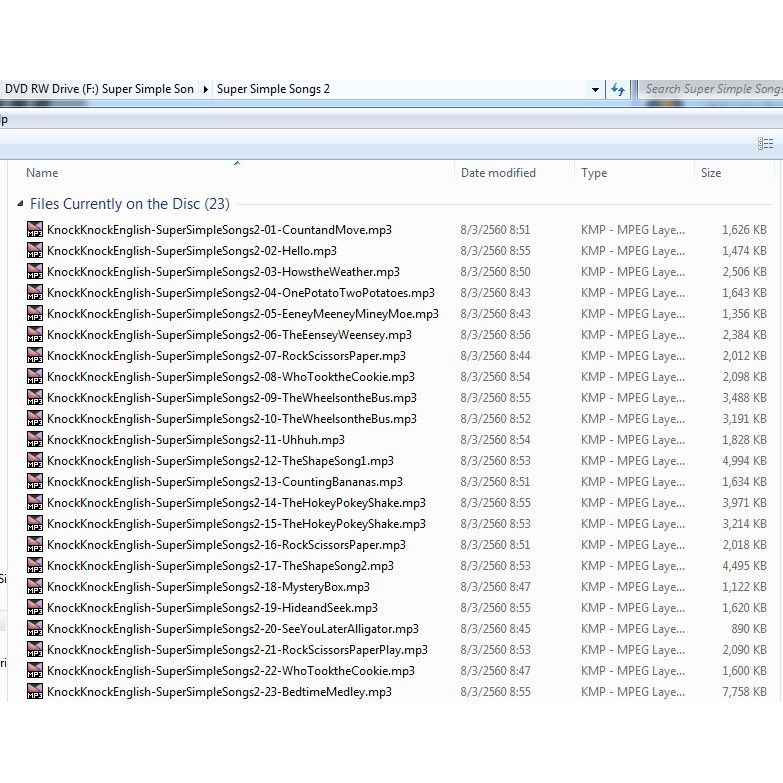783x783 pixels.
Task: Select the icon for 23-BedtimeMedley.mp3
Action: 35,692
